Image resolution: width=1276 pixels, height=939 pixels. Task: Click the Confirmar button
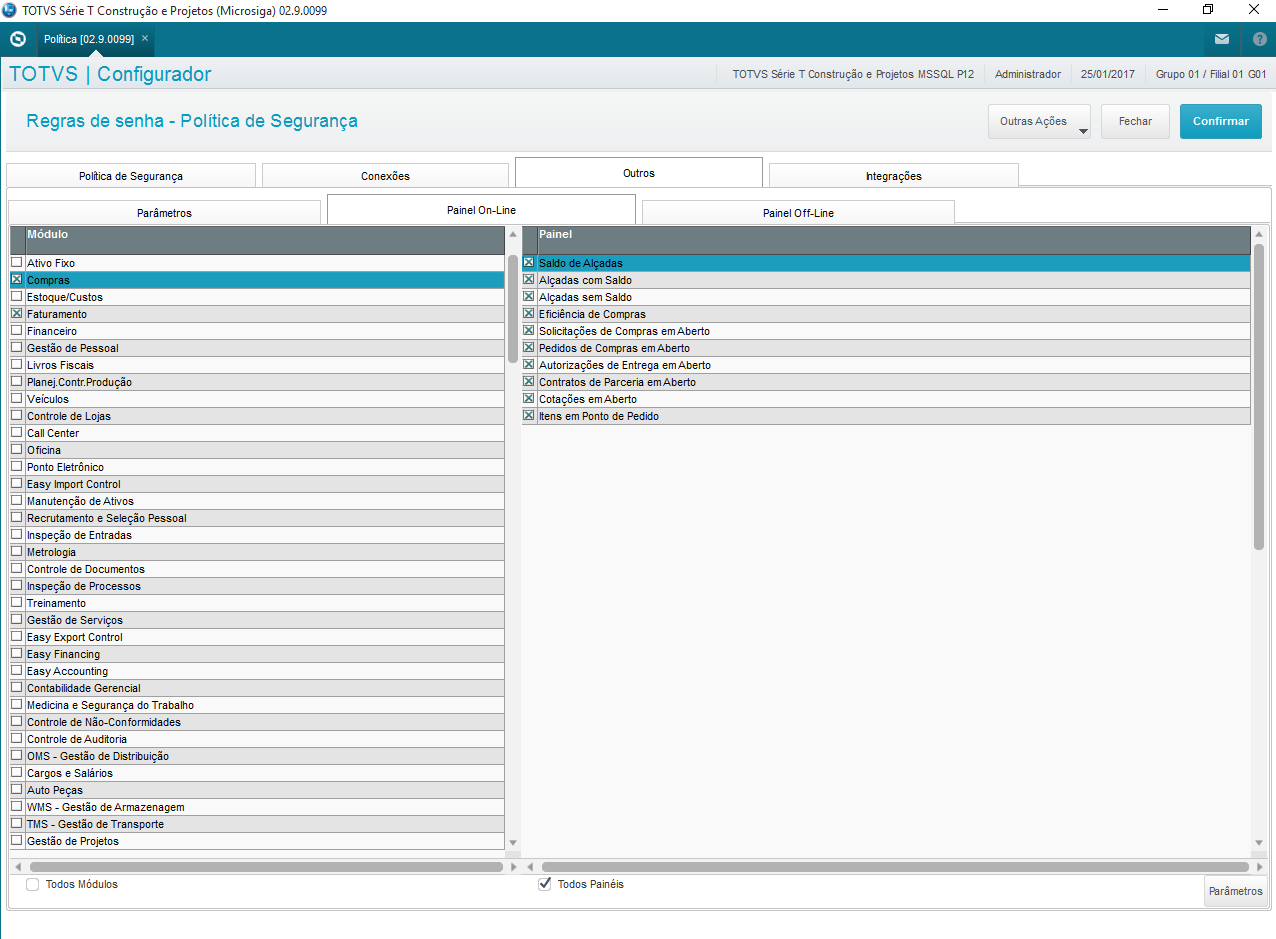(1220, 121)
